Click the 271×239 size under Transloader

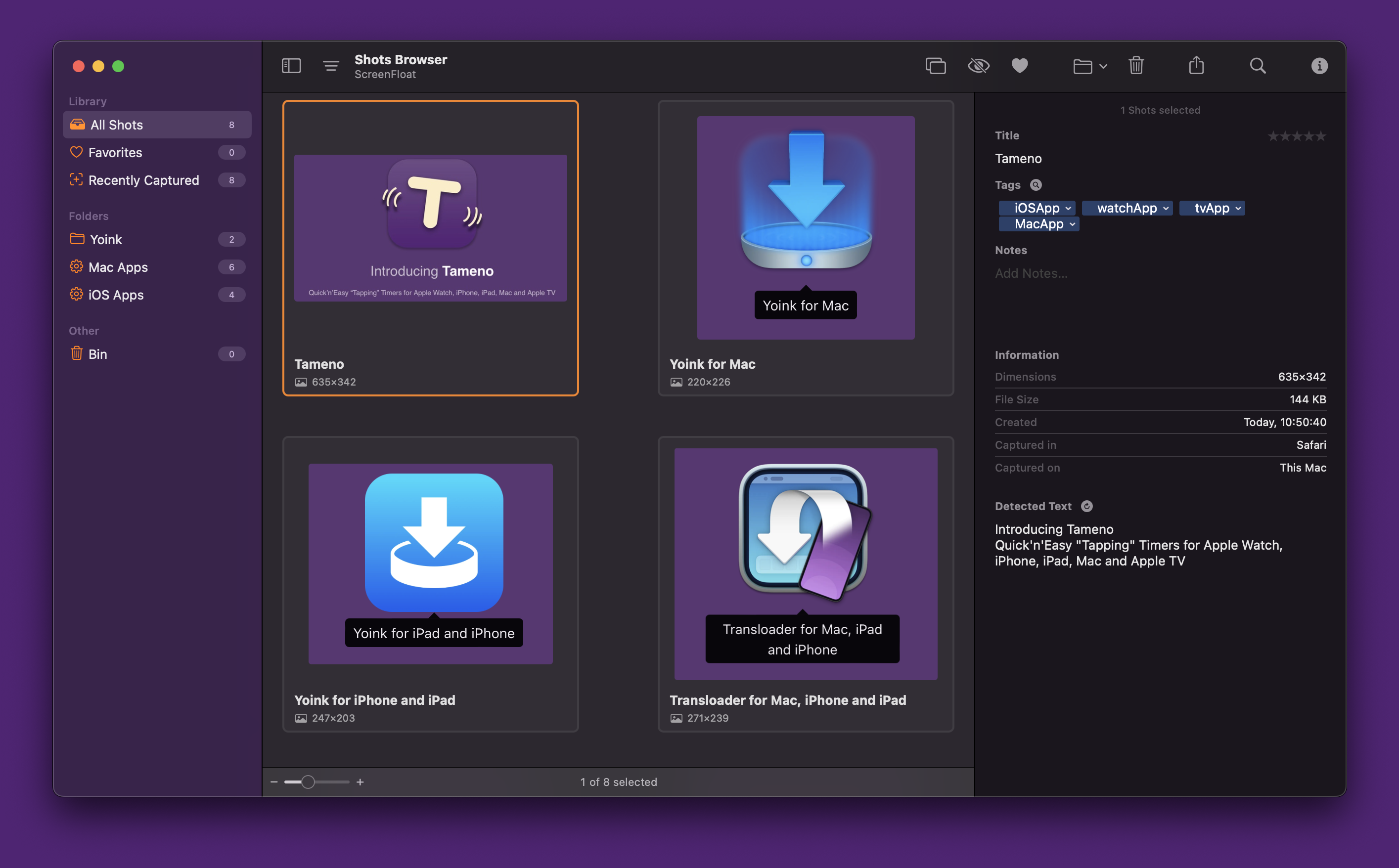[x=707, y=718]
